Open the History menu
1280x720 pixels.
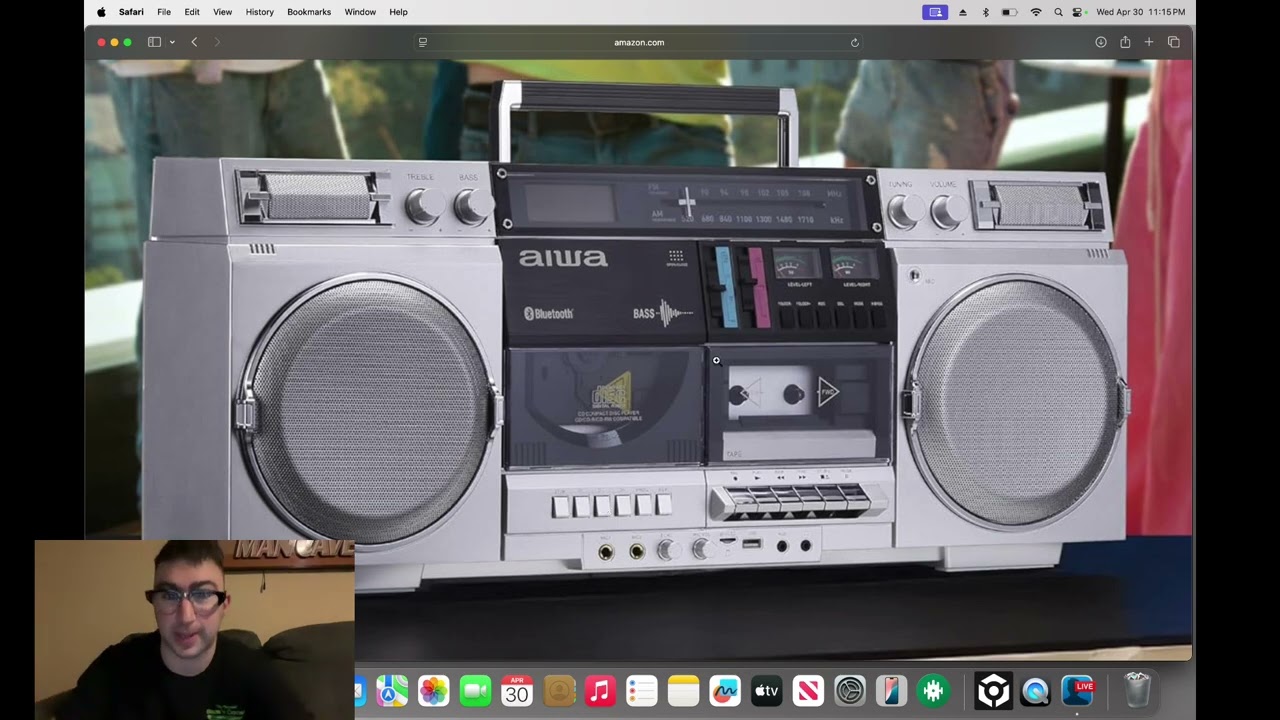coord(259,12)
